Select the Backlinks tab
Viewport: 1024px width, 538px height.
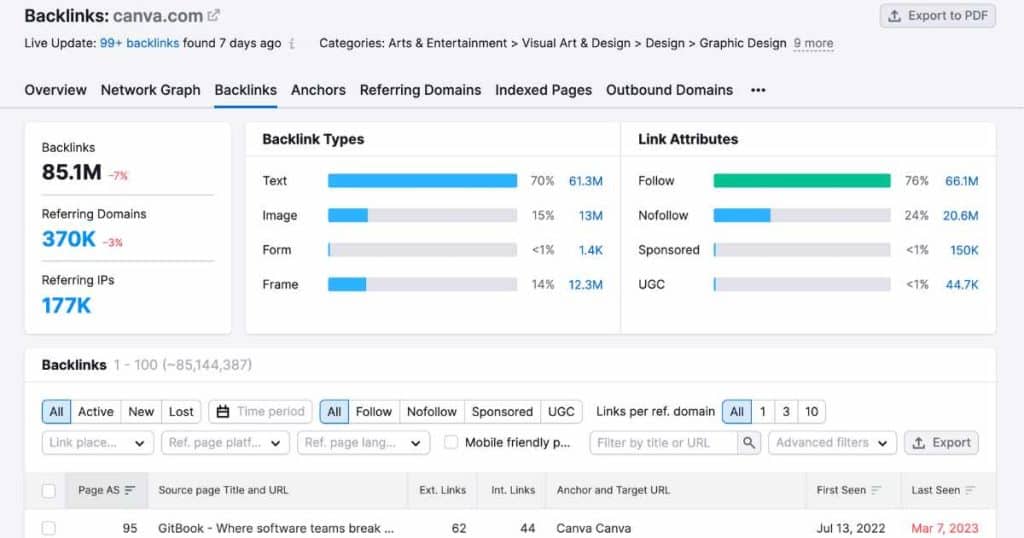[x=246, y=90]
